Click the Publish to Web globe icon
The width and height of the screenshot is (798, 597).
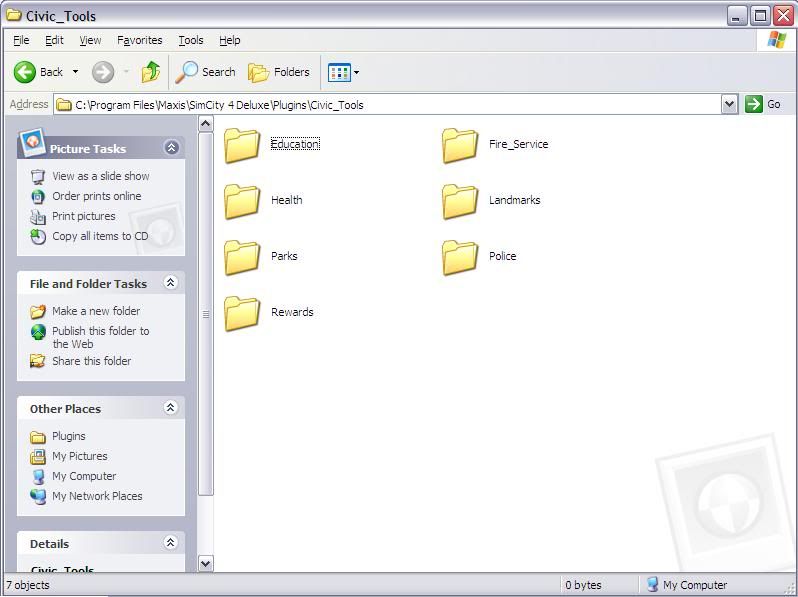[x=38, y=332]
